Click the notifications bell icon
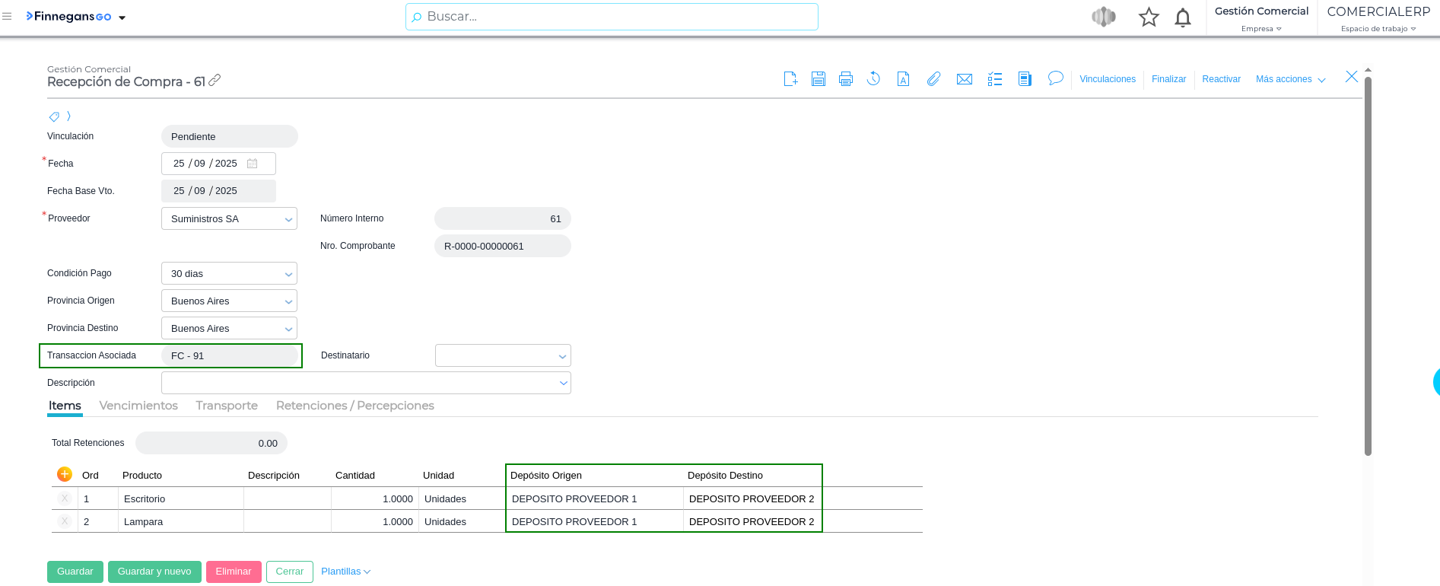 [x=1182, y=17]
